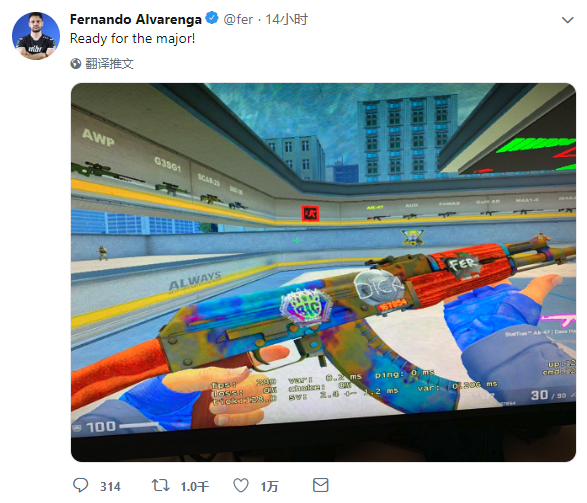Screen dimensions: 587x503
Task: Open the AK-47 game photo attachment
Action: 323,272
